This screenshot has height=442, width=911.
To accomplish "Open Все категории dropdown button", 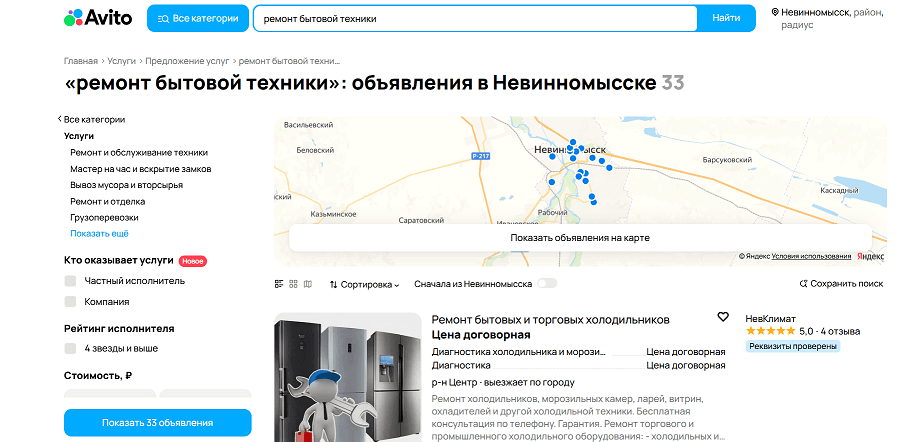I will click(197, 18).
